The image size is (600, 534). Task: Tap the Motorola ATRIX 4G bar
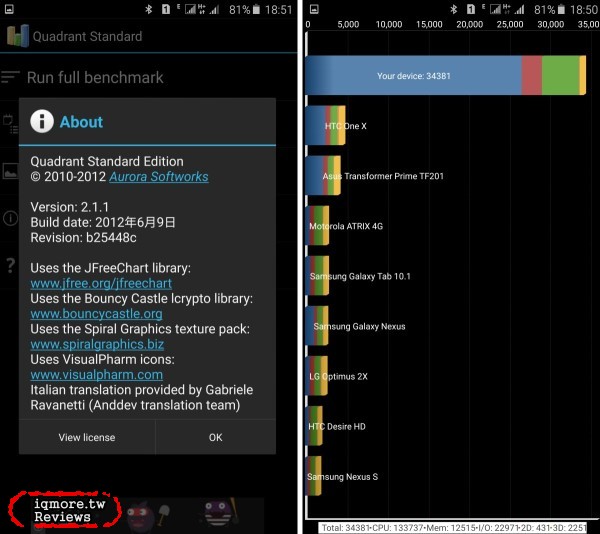(318, 226)
